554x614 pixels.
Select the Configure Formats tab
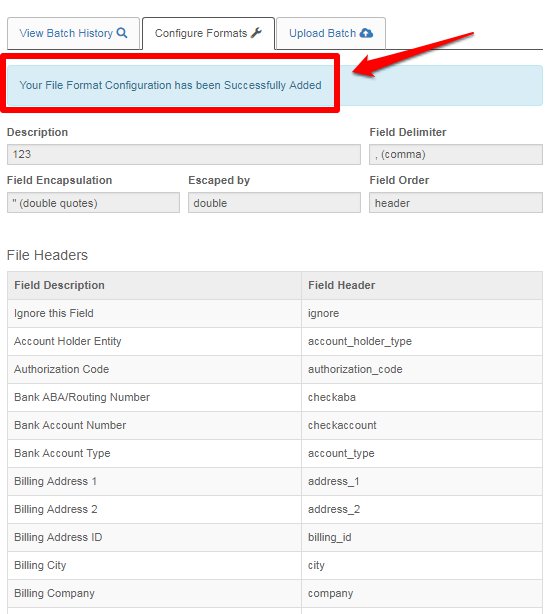[208, 33]
